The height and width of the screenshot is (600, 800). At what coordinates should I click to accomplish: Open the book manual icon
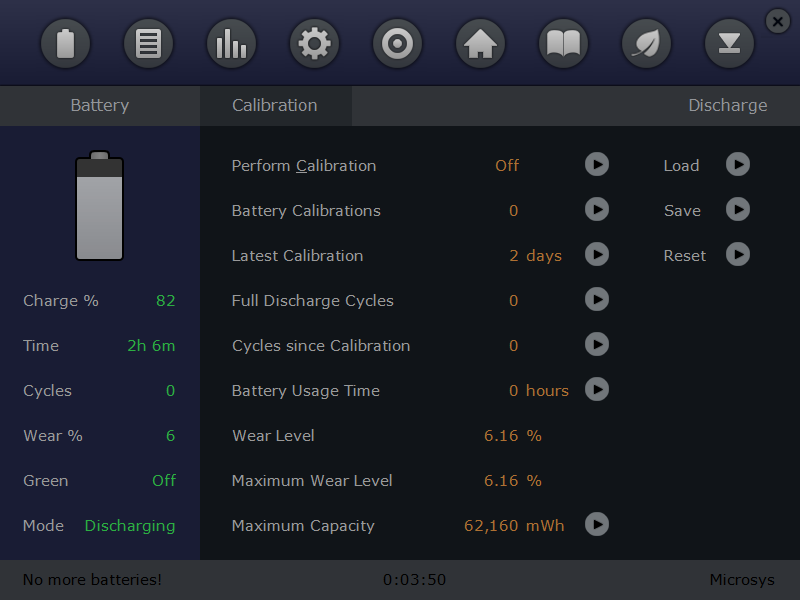[x=563, y=43]
